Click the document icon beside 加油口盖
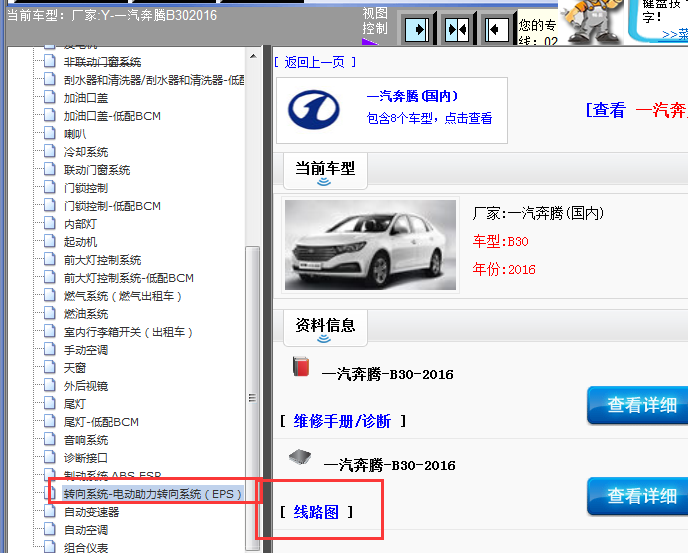Viewport: 688px width, 553px height. pos(50,97)
